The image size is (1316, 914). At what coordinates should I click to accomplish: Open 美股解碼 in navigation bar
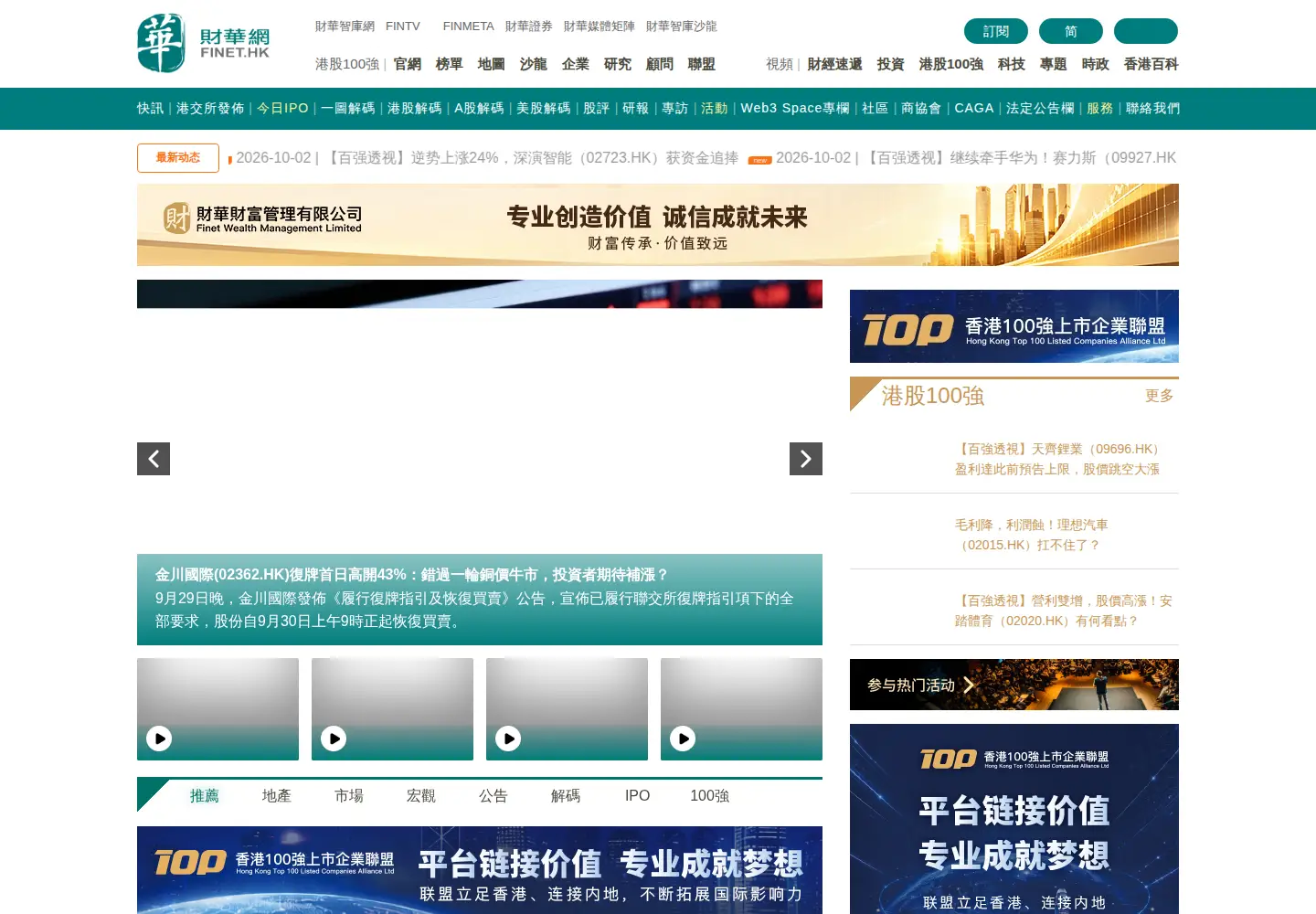(x=544, y=108)
